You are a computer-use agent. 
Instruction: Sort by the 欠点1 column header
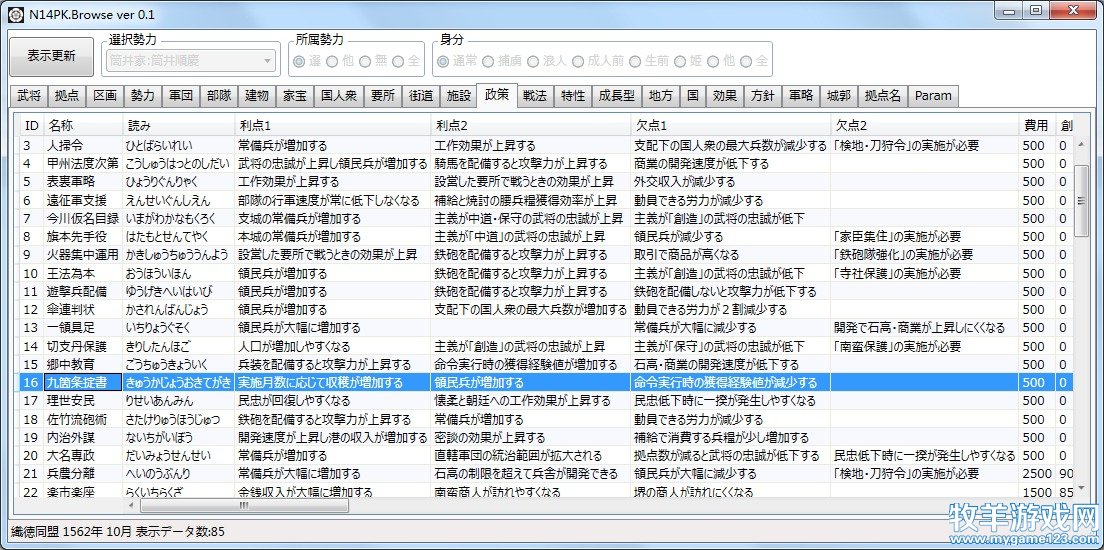tap(731, 126)
